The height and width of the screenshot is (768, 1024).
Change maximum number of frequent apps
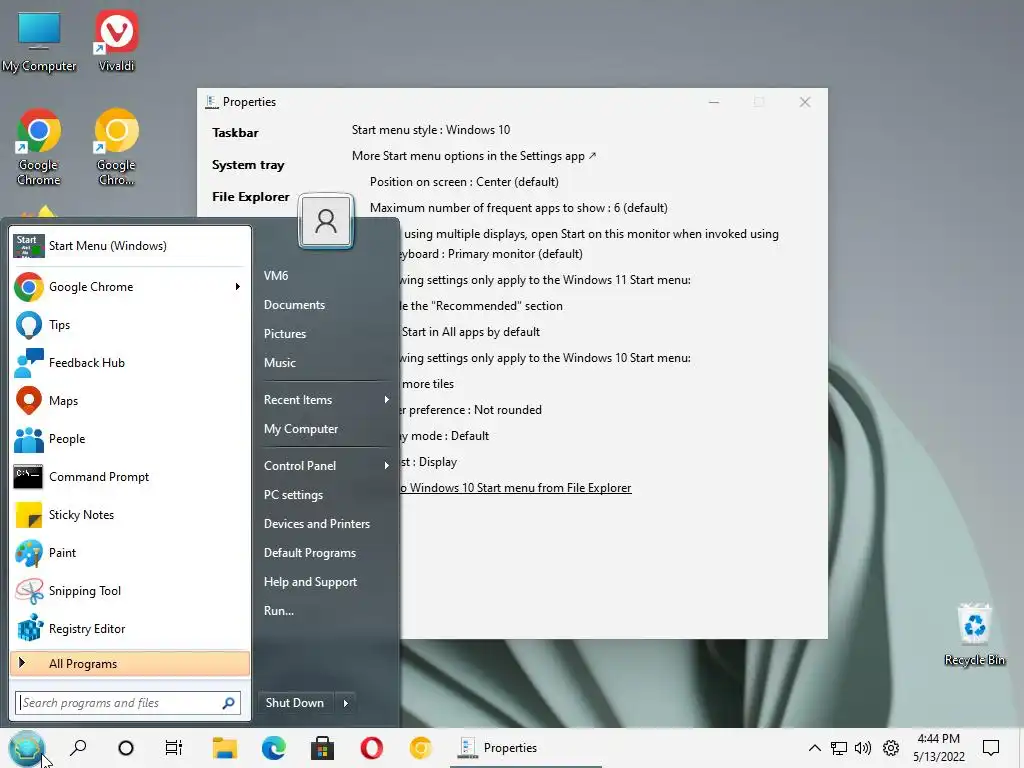click(519, 208)
